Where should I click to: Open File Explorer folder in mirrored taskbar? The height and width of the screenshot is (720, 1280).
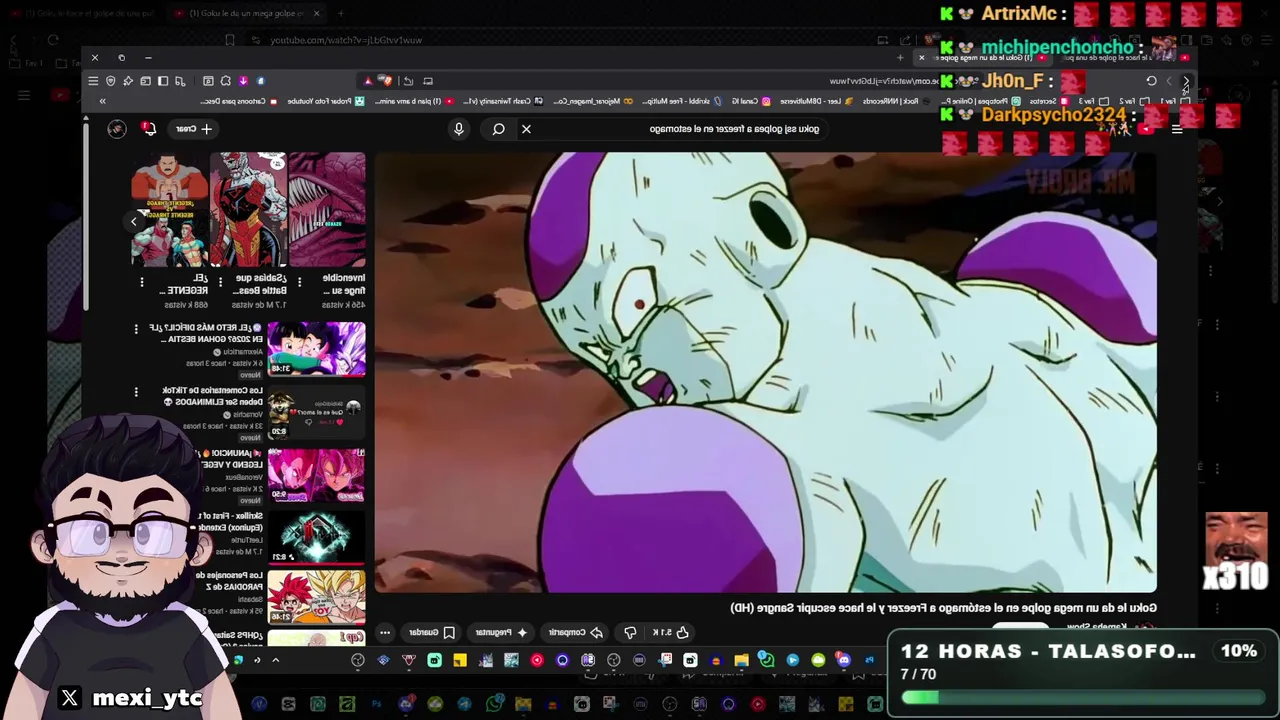tap(741, 660)
